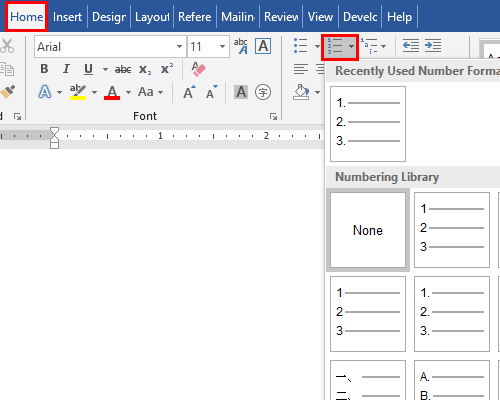
Task: Select recently used 1. 2. 3. format
Action: click(368, 124)
